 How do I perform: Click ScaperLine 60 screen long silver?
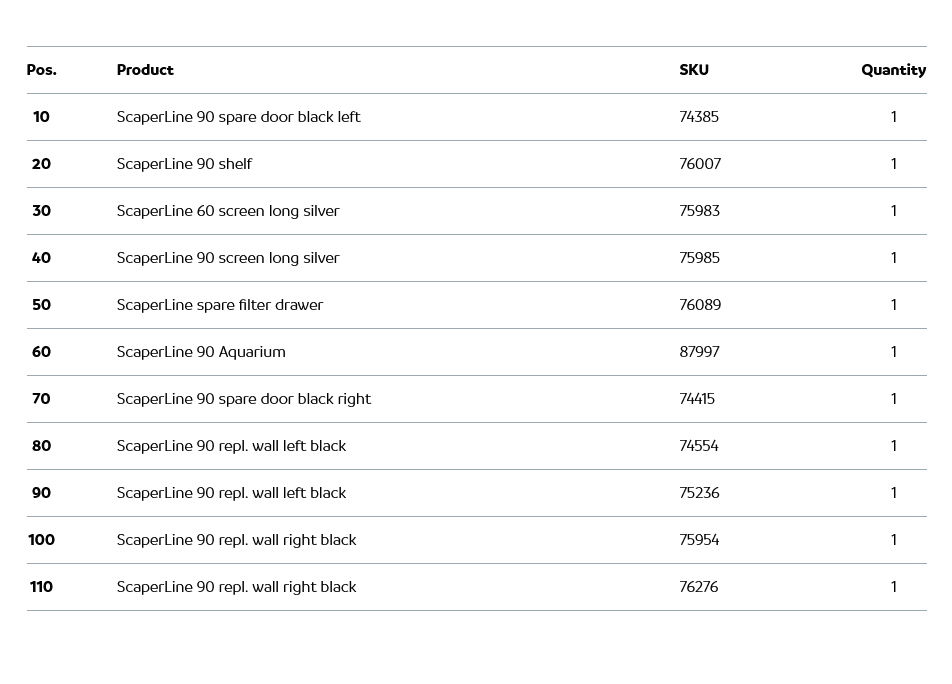tap(228, 211)
